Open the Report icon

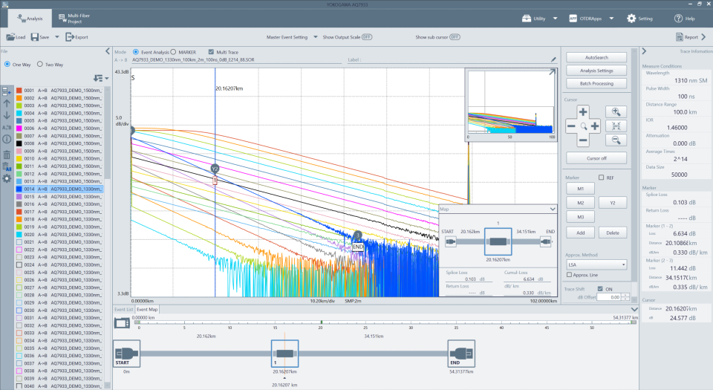coord(679,37)
